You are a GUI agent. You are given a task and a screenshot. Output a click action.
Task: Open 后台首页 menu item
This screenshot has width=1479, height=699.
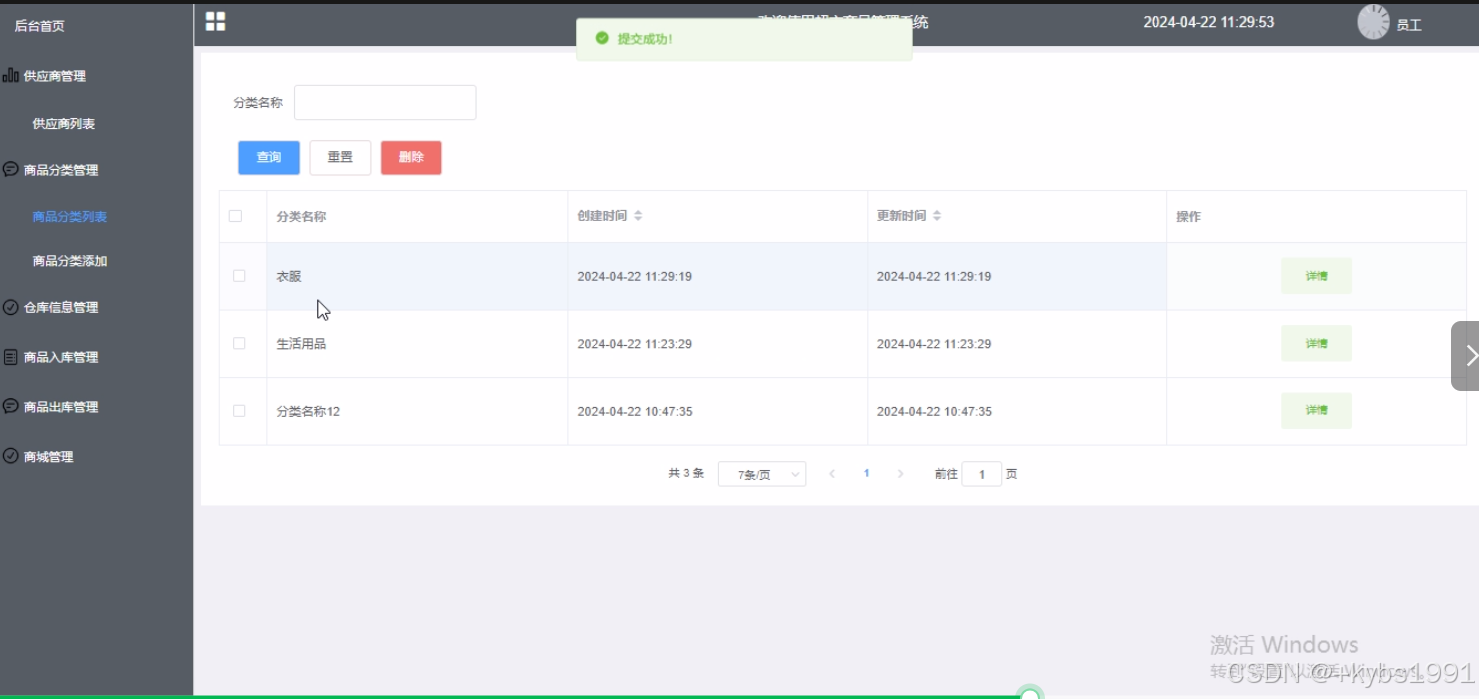click(x=39, y=26)
